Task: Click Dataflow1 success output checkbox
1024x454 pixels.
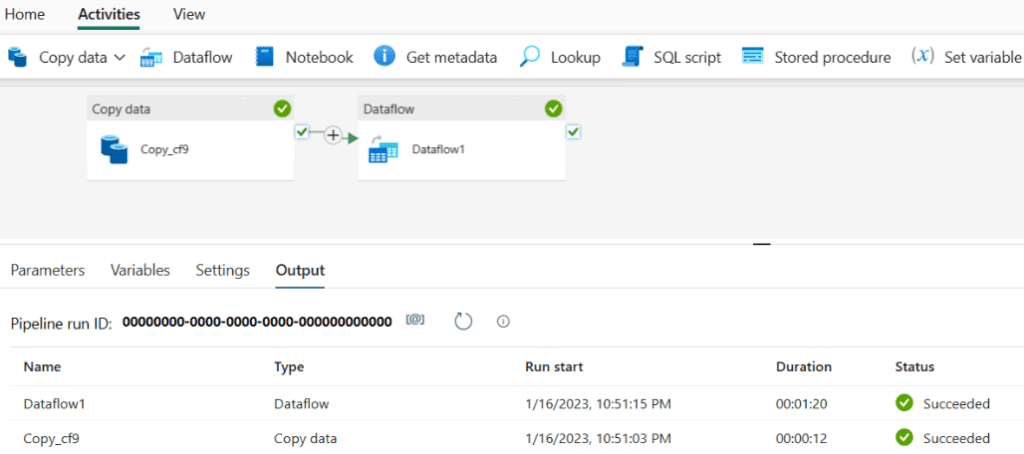Action: (573, 133)
